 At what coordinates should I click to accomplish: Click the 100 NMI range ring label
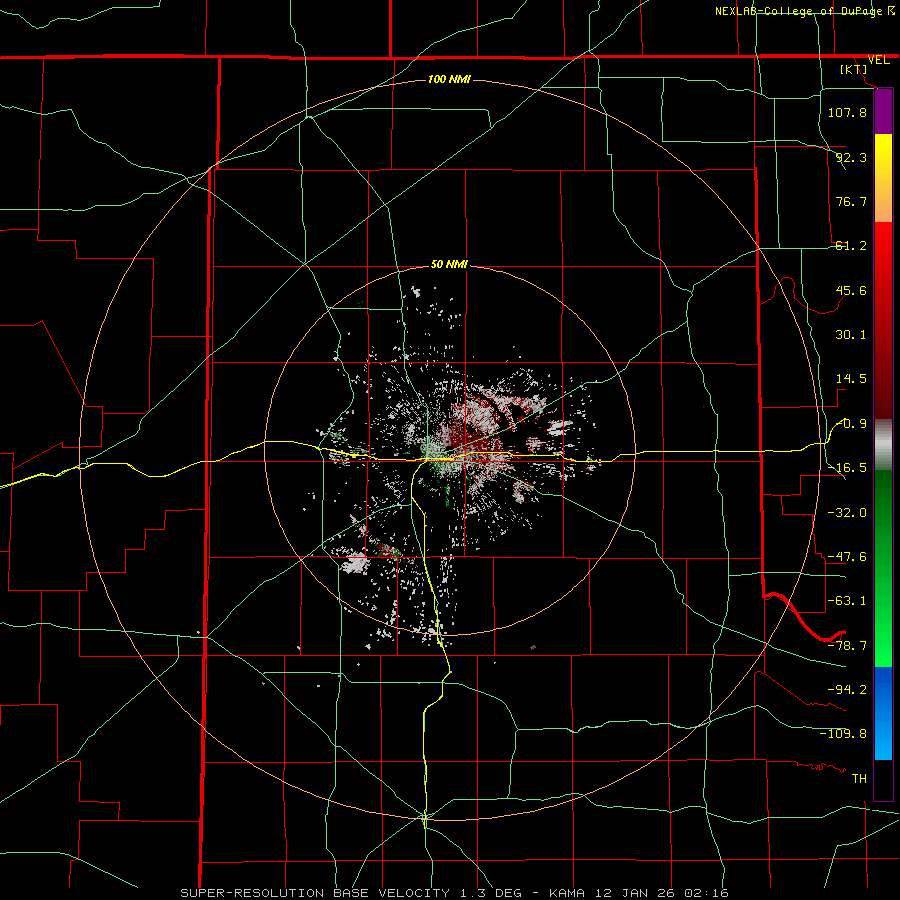coord(449,79)
